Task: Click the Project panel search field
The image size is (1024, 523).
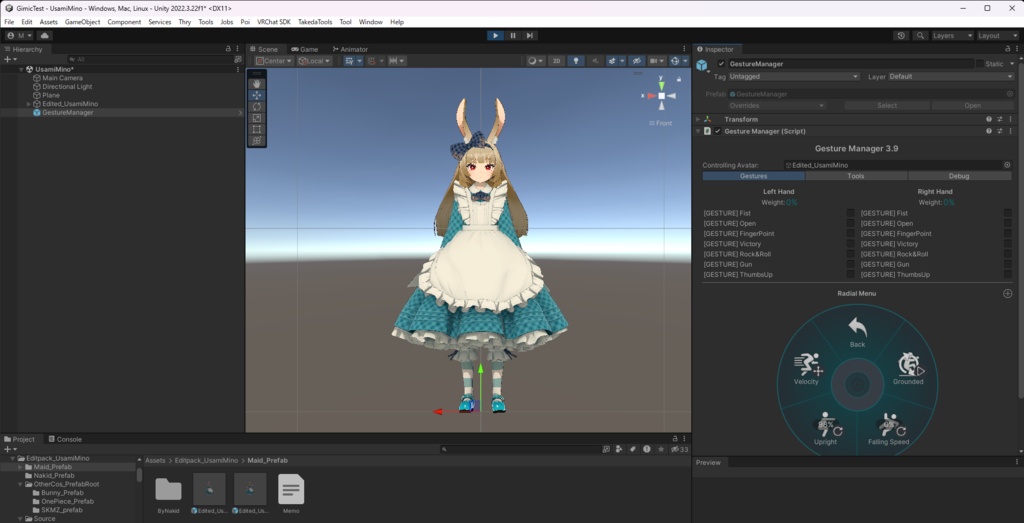Action: click(x=520, y=449)
